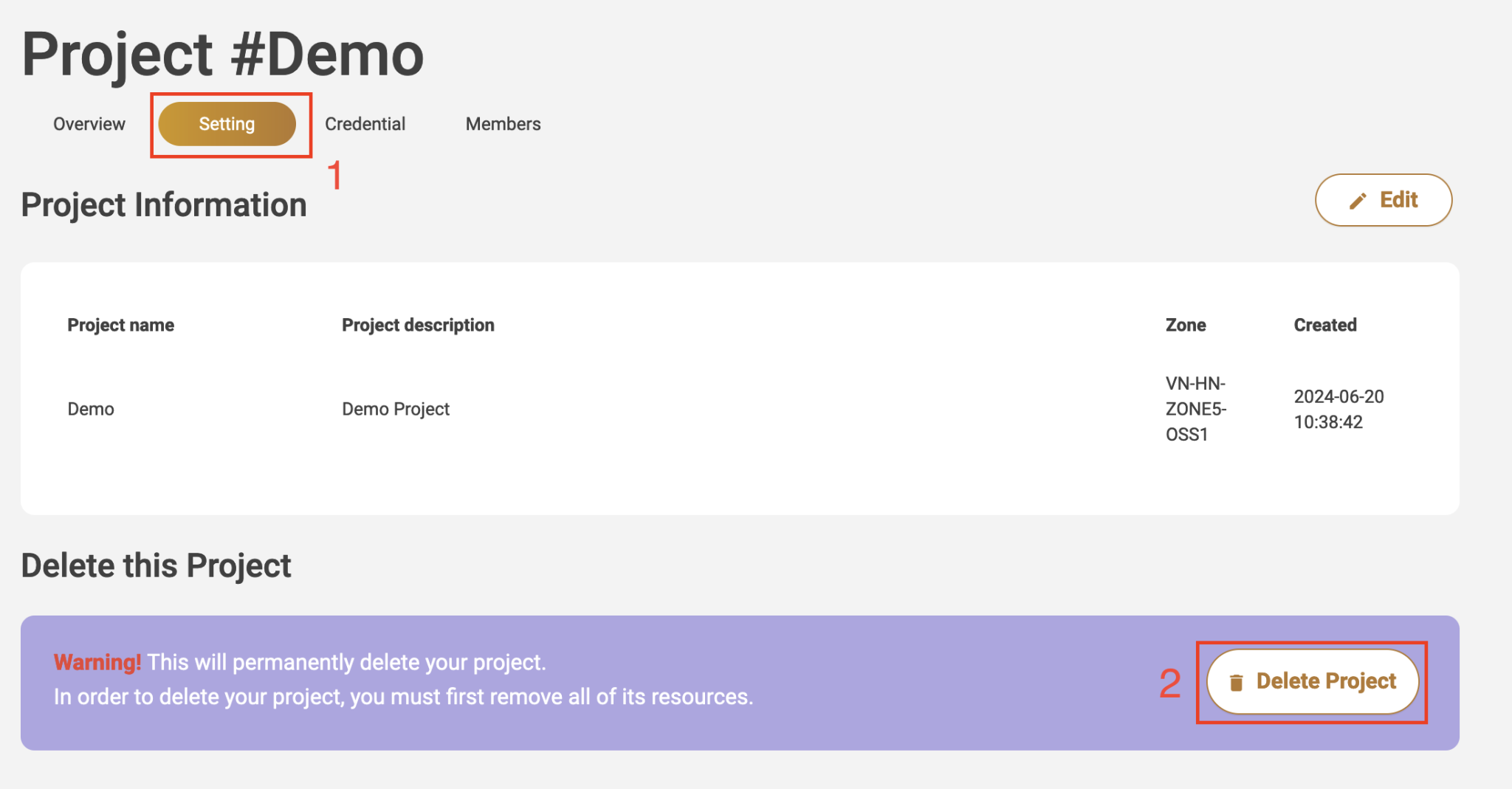
Task: Click the remove all resources notice text
Action: pos(403,697)
